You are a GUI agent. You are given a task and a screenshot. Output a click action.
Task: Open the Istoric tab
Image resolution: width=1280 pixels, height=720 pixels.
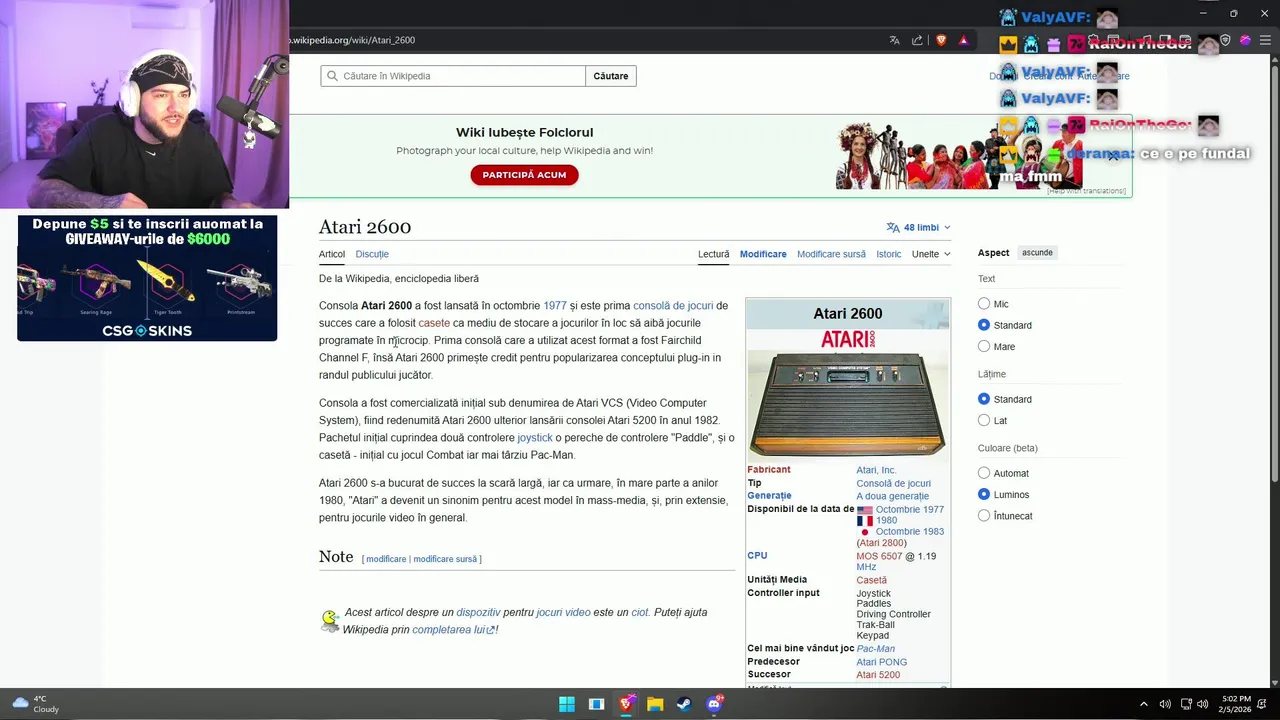[x=889, y=254]
